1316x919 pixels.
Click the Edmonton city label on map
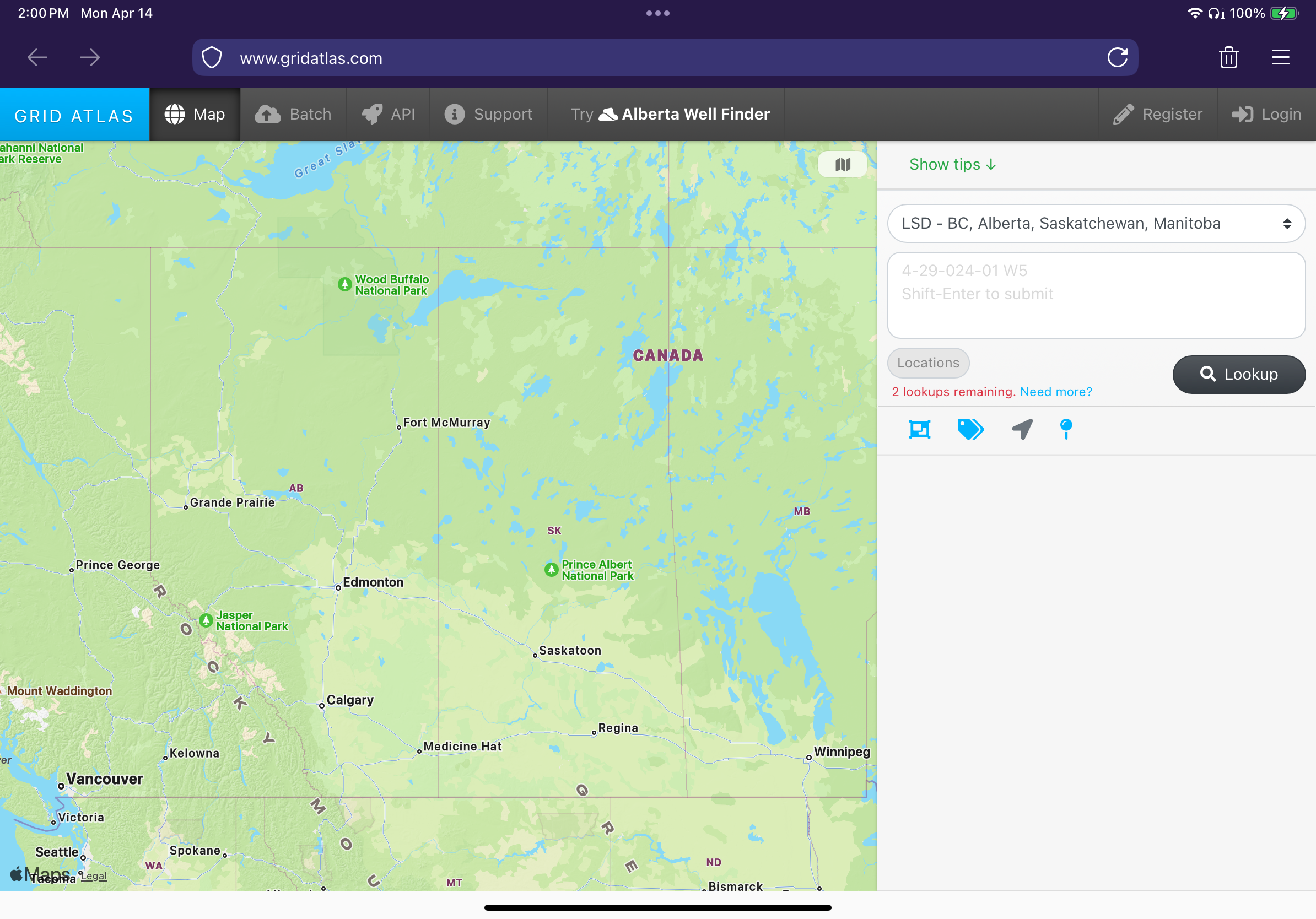coord(373,582)
